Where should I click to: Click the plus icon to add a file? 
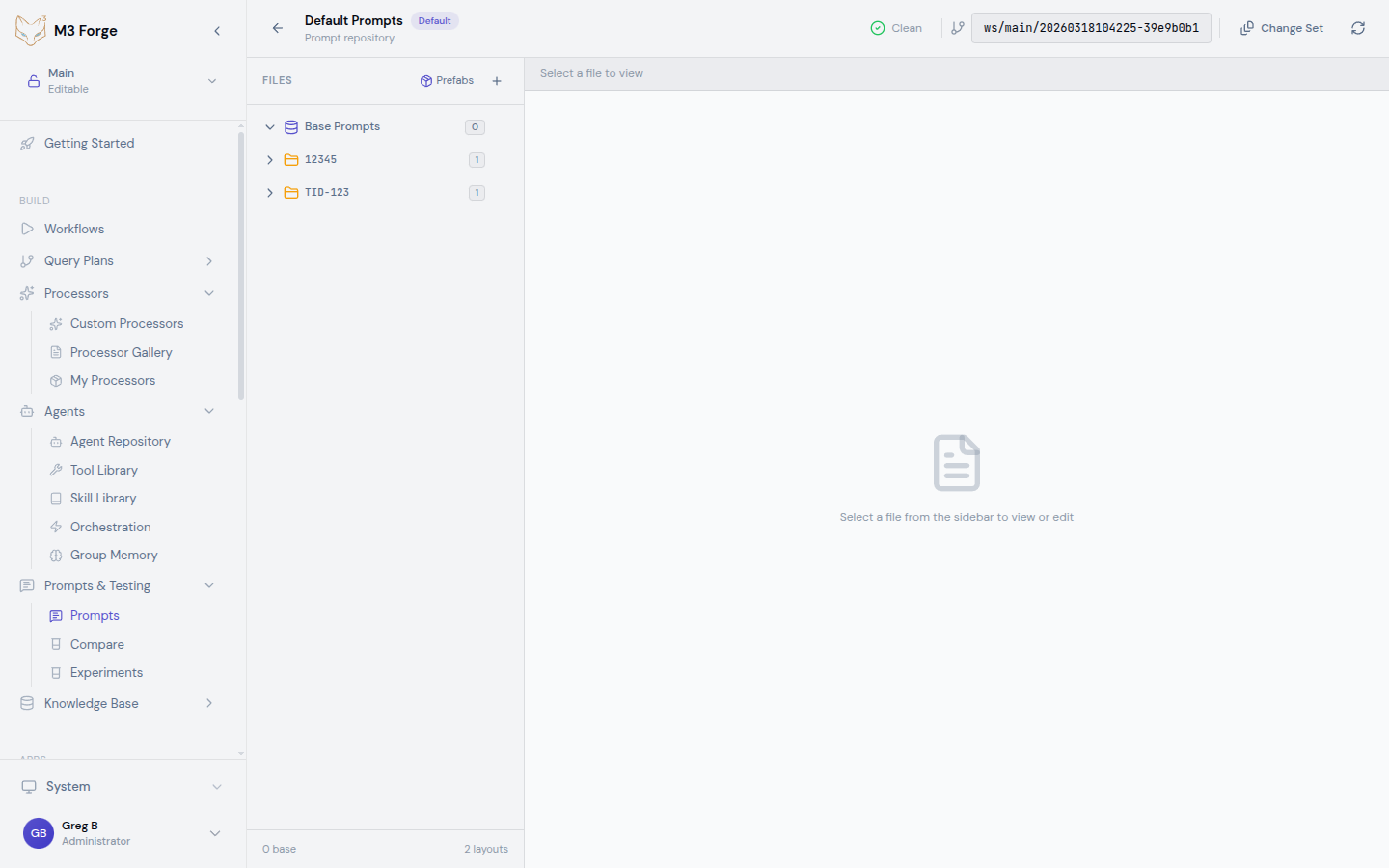click(497, 81)
